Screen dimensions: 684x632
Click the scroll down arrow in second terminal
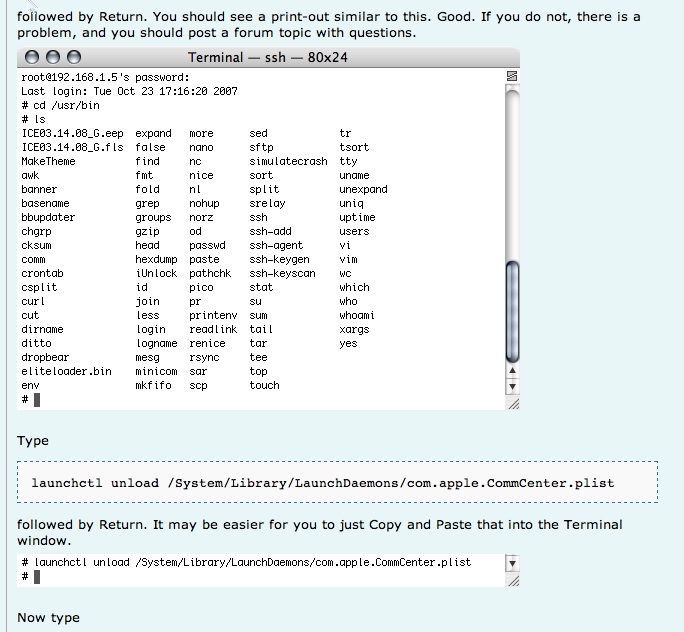click(512, 564)
